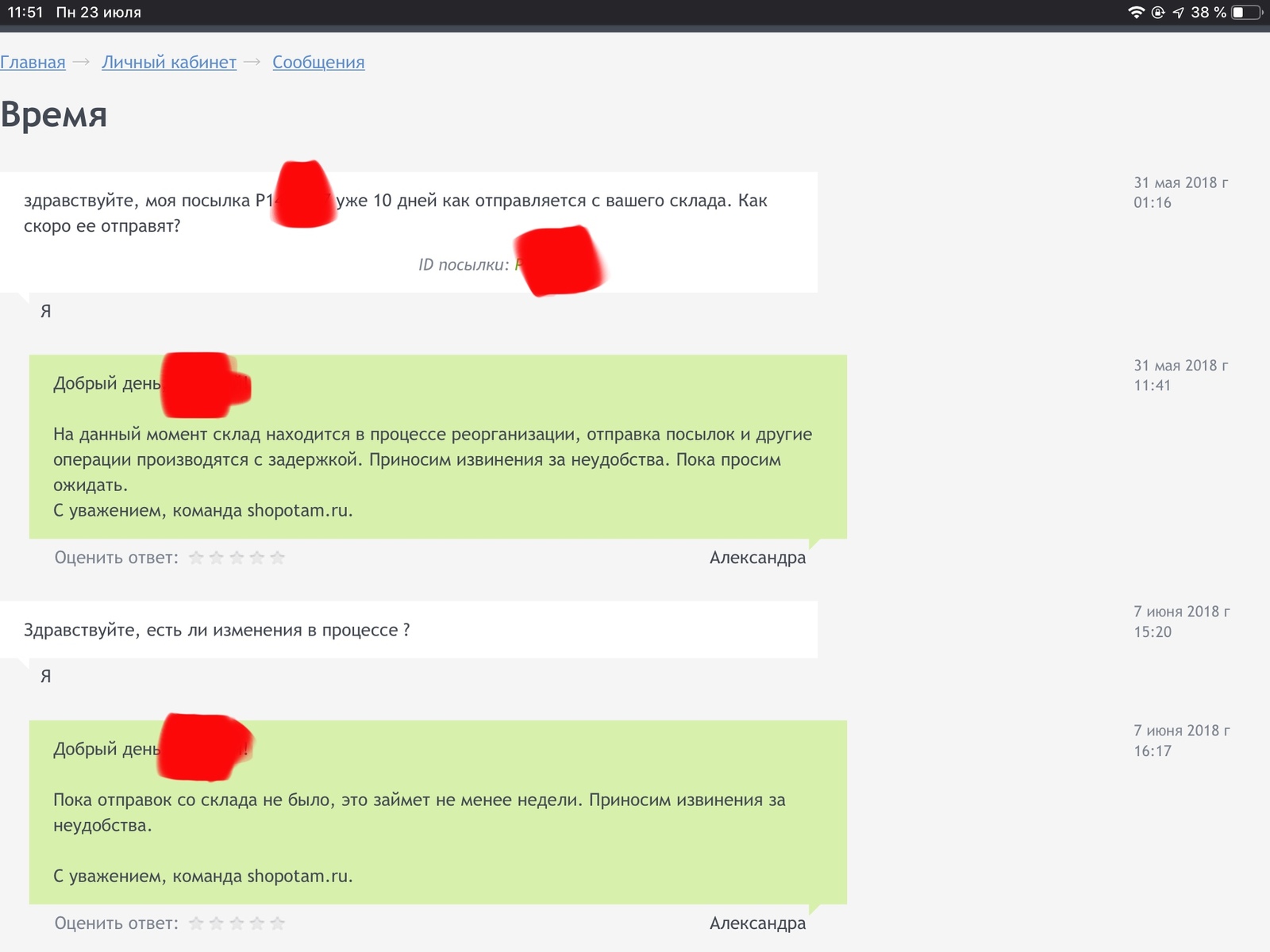The width and height of the screenshot is (1270, 952).
Task: Open the Главная breadcrumb link
Action: (x=33, y=63)
